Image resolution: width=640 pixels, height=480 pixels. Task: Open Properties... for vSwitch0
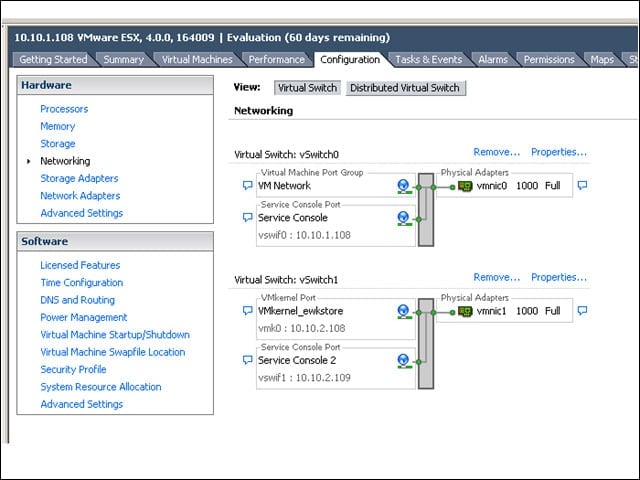tap(559, 152)
